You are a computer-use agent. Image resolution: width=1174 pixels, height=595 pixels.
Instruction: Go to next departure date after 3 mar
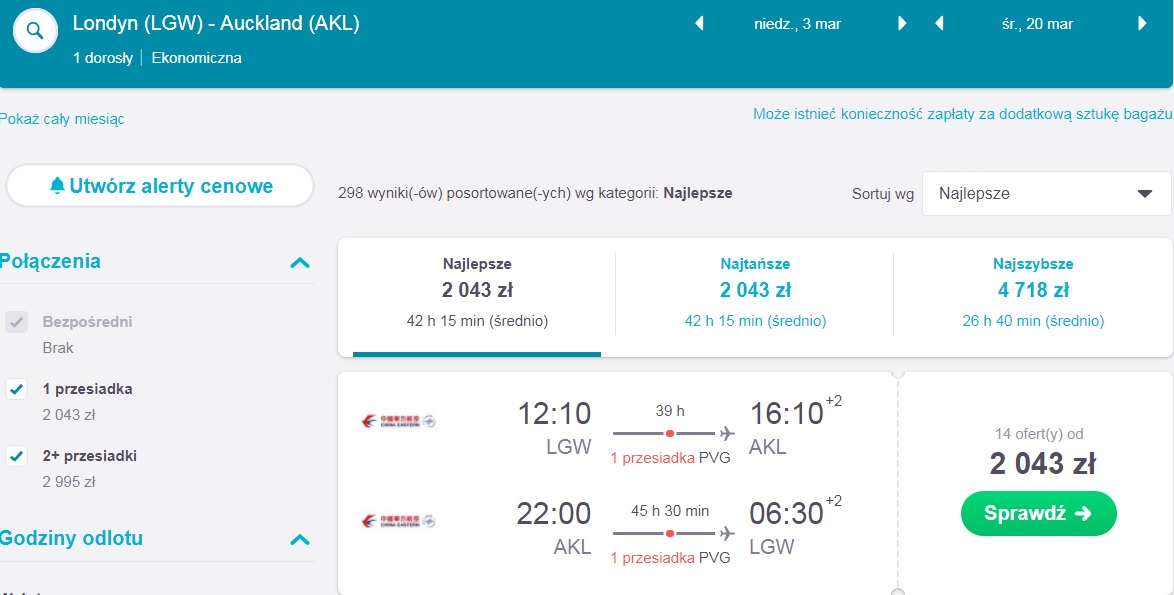[x=902, y=24]
